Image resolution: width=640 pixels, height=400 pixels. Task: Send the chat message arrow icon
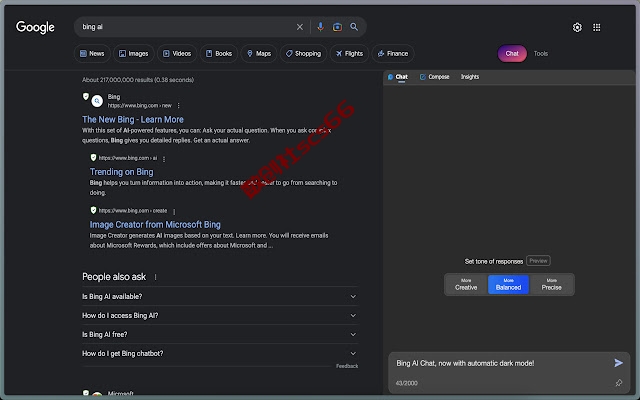618,362
